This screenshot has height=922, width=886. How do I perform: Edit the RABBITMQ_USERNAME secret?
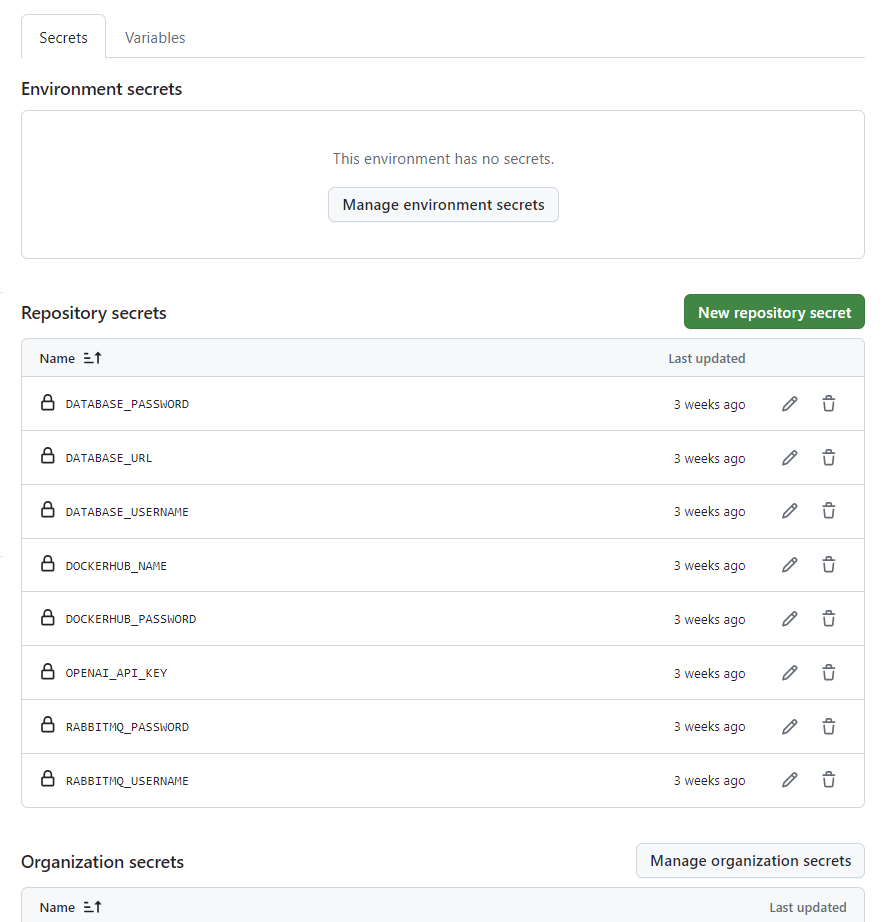(x=790, y=780)
